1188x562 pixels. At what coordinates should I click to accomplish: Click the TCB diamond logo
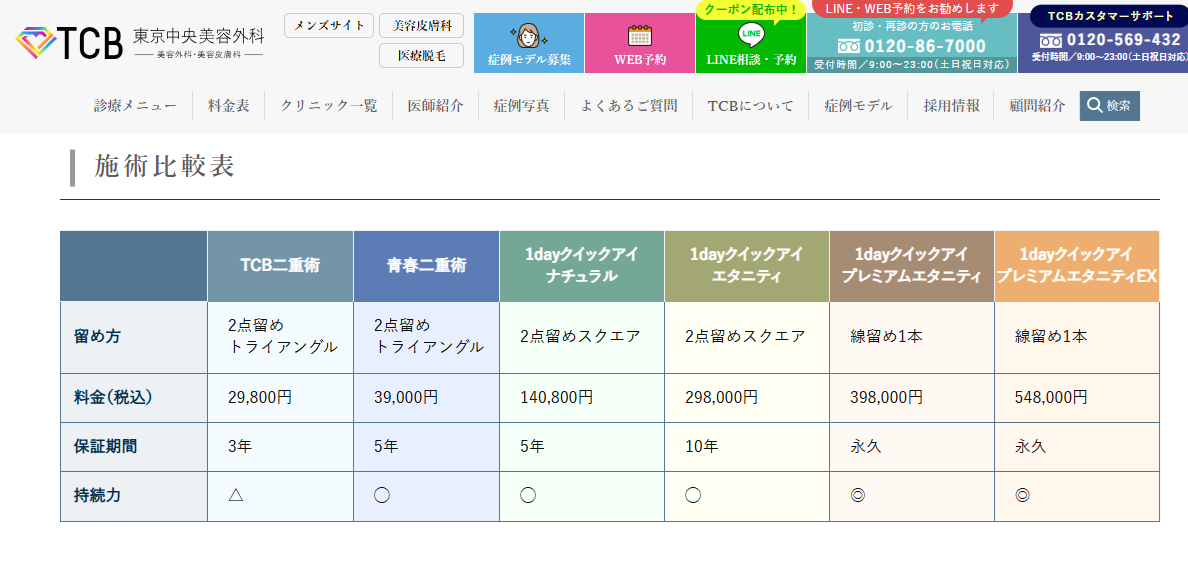point(35,42)
